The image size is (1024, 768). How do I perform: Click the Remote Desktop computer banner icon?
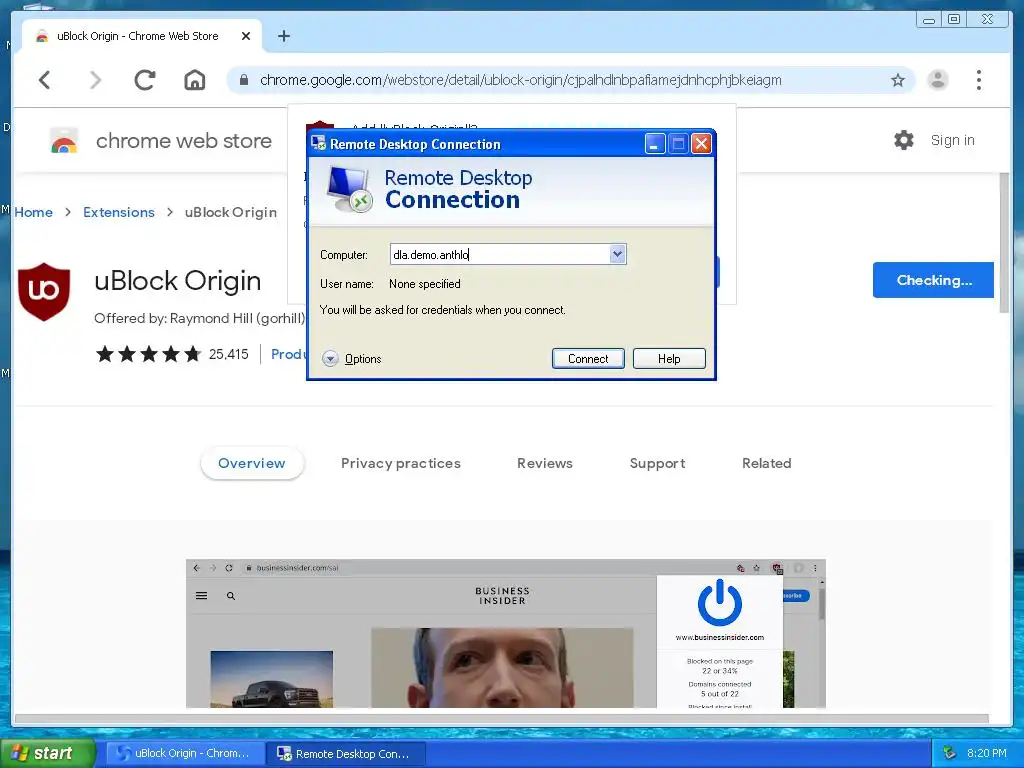click(x=349, y=189)
